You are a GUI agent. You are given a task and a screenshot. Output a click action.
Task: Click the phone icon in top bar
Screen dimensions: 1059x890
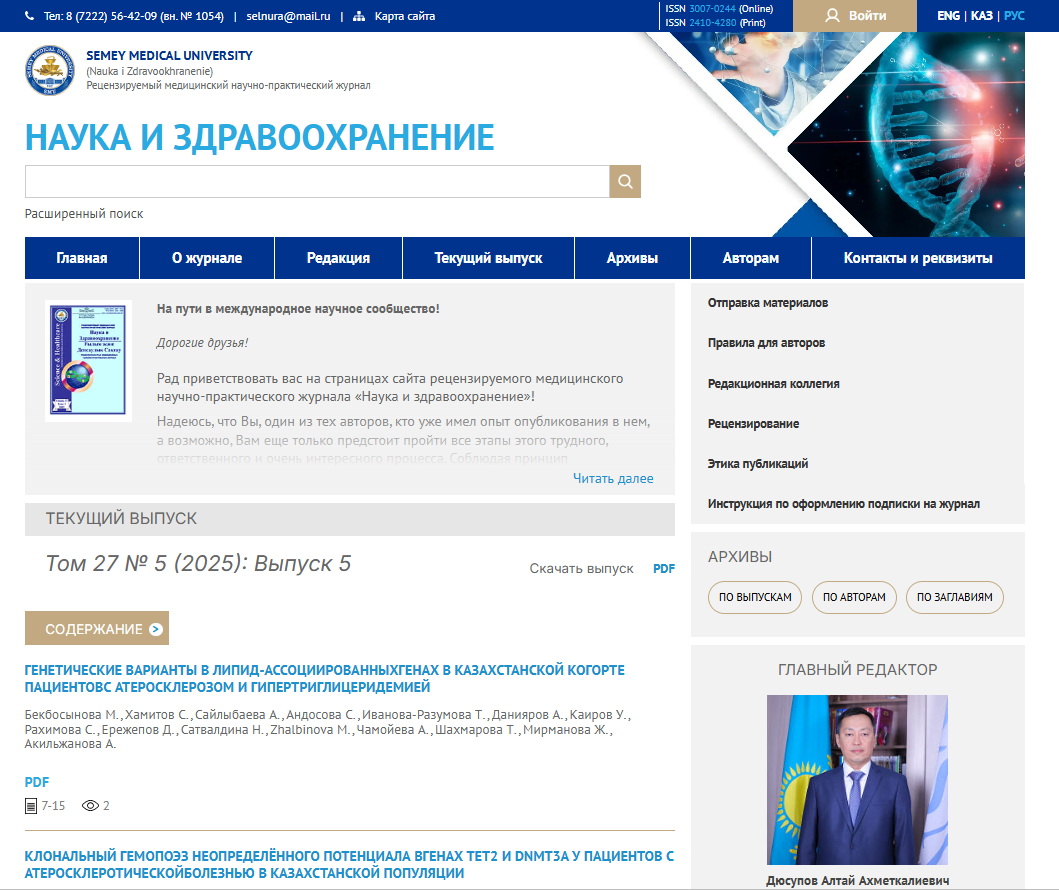tap(30, 16)
